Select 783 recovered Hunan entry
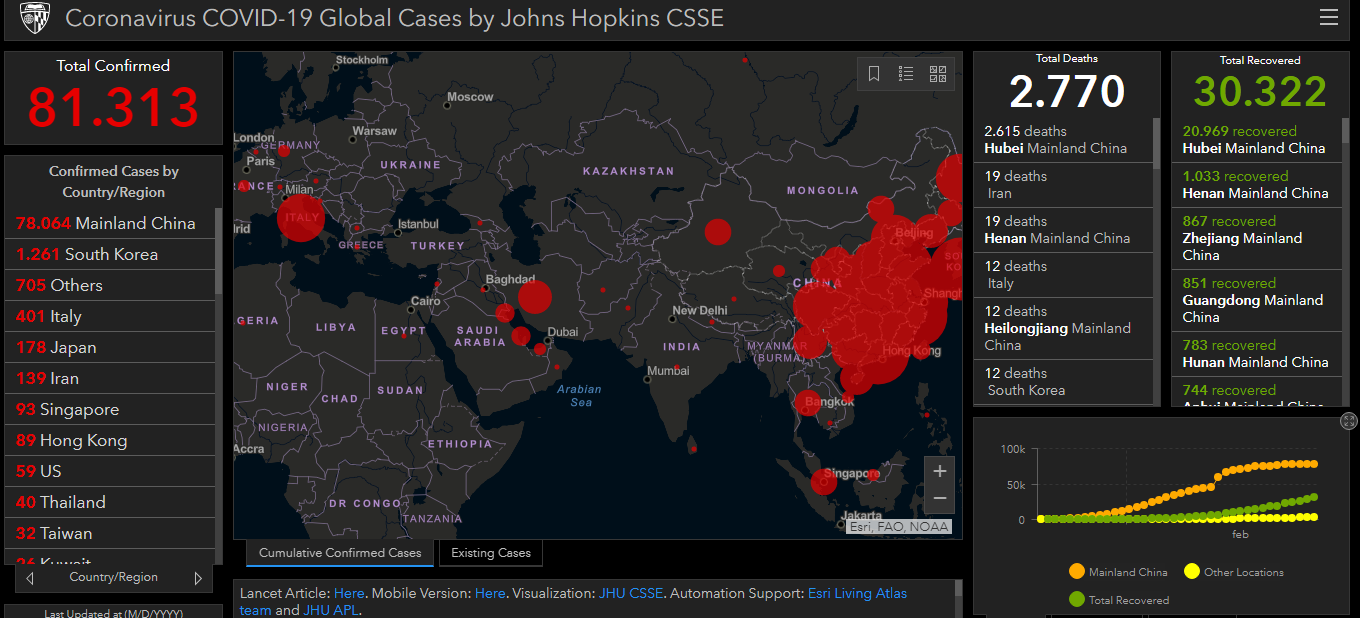 tap(1256, 354)
